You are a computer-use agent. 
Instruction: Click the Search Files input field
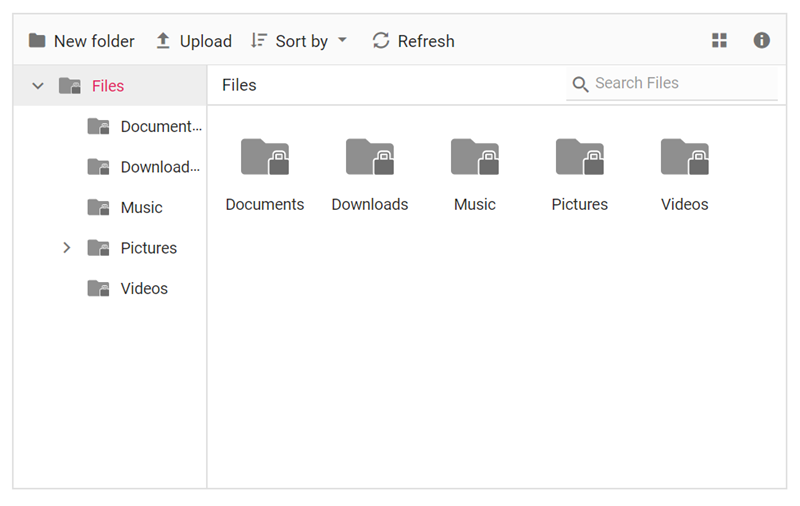click(682, 84)
